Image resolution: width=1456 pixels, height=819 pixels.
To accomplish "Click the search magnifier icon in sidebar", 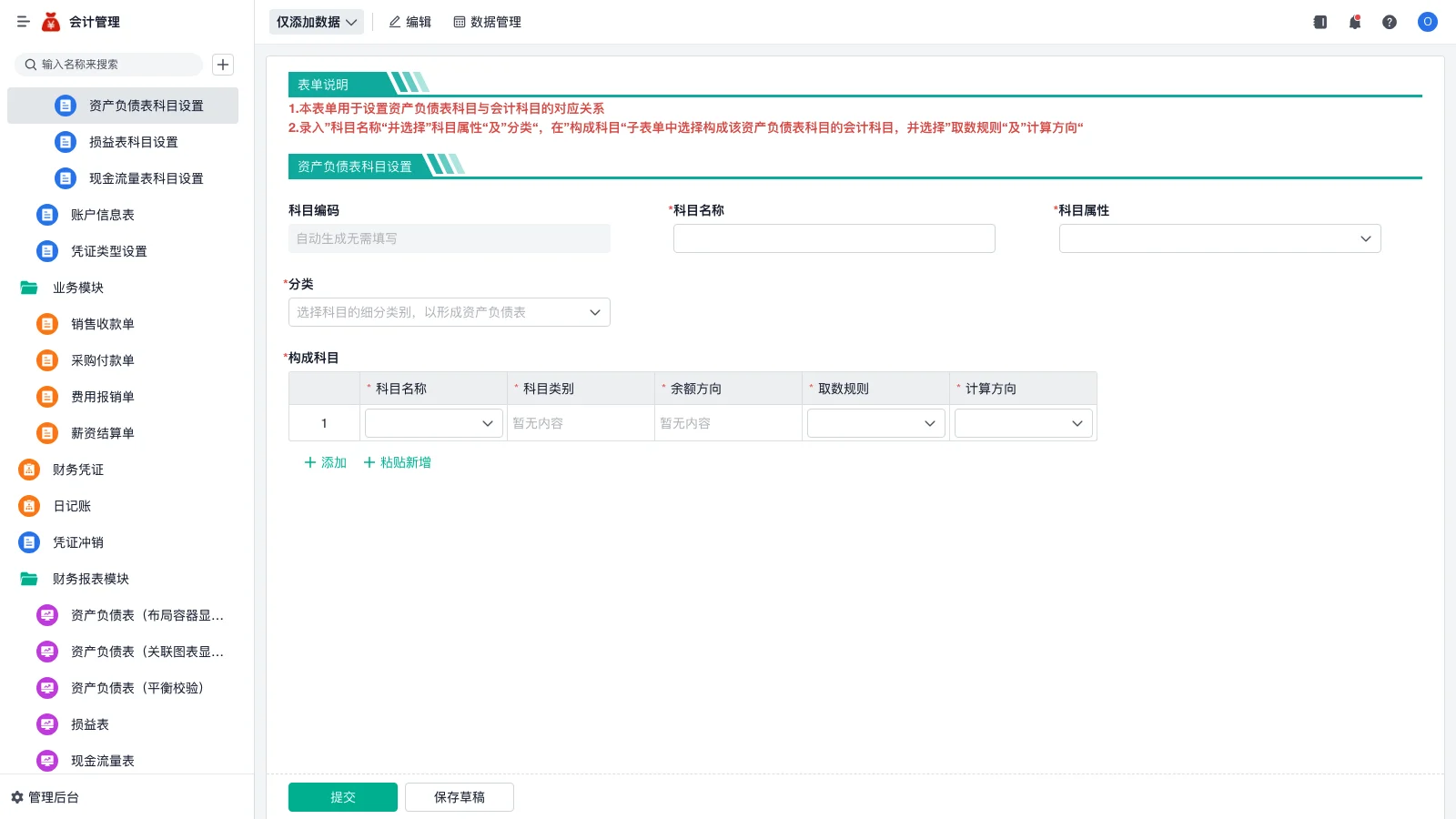I will pyautogui.click(x=31, y=65).
